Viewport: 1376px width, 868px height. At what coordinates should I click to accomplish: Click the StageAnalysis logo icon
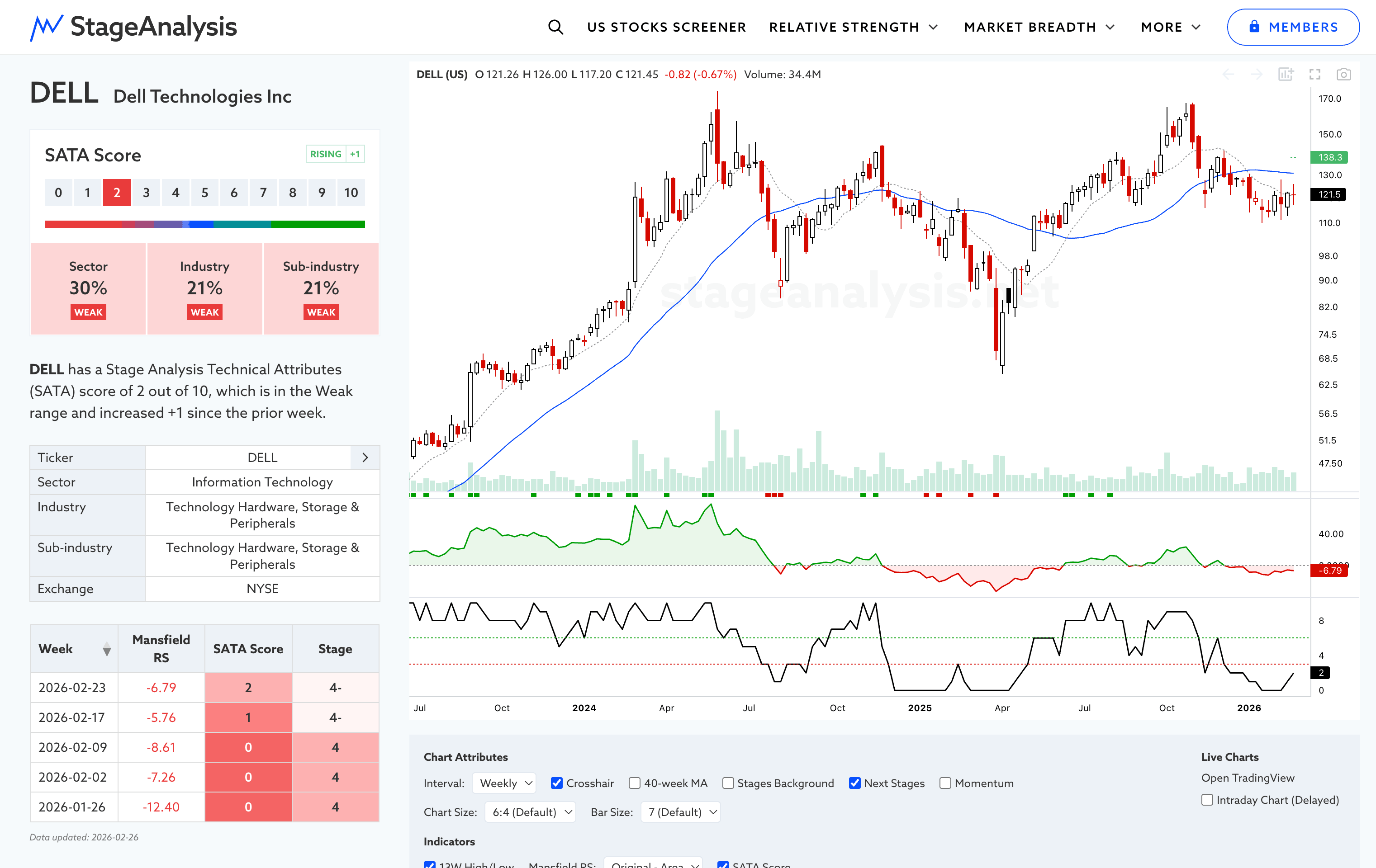click(x=46, y=27)
